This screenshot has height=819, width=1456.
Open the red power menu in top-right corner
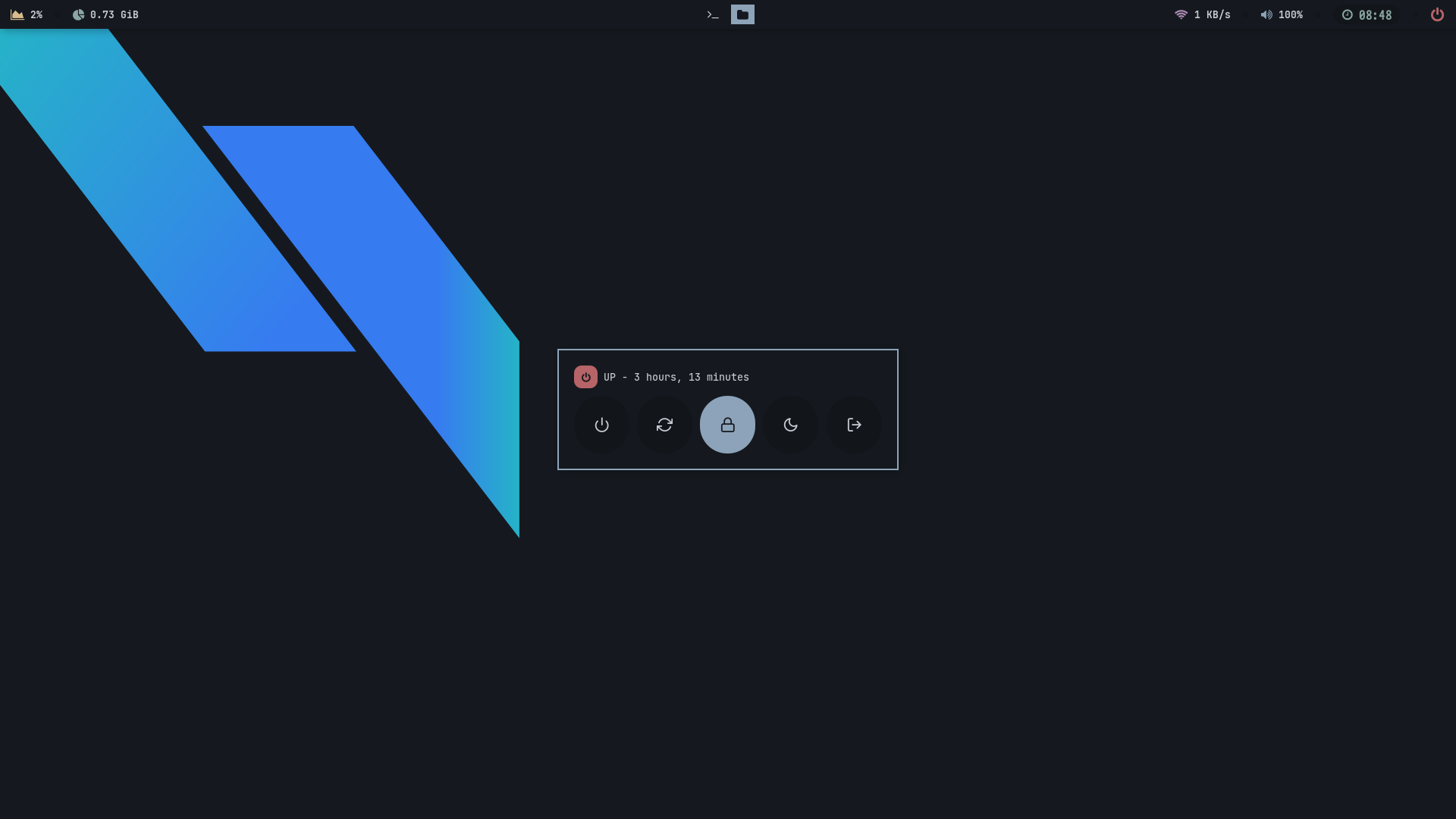[1437, 14]
